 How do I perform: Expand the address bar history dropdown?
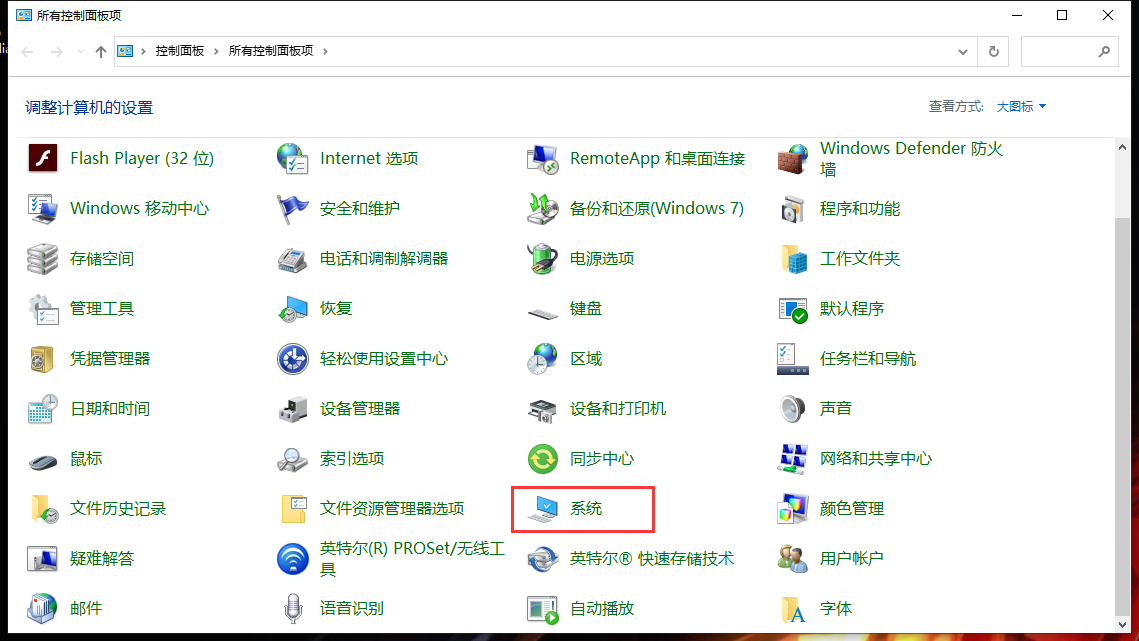click(962, 52)
